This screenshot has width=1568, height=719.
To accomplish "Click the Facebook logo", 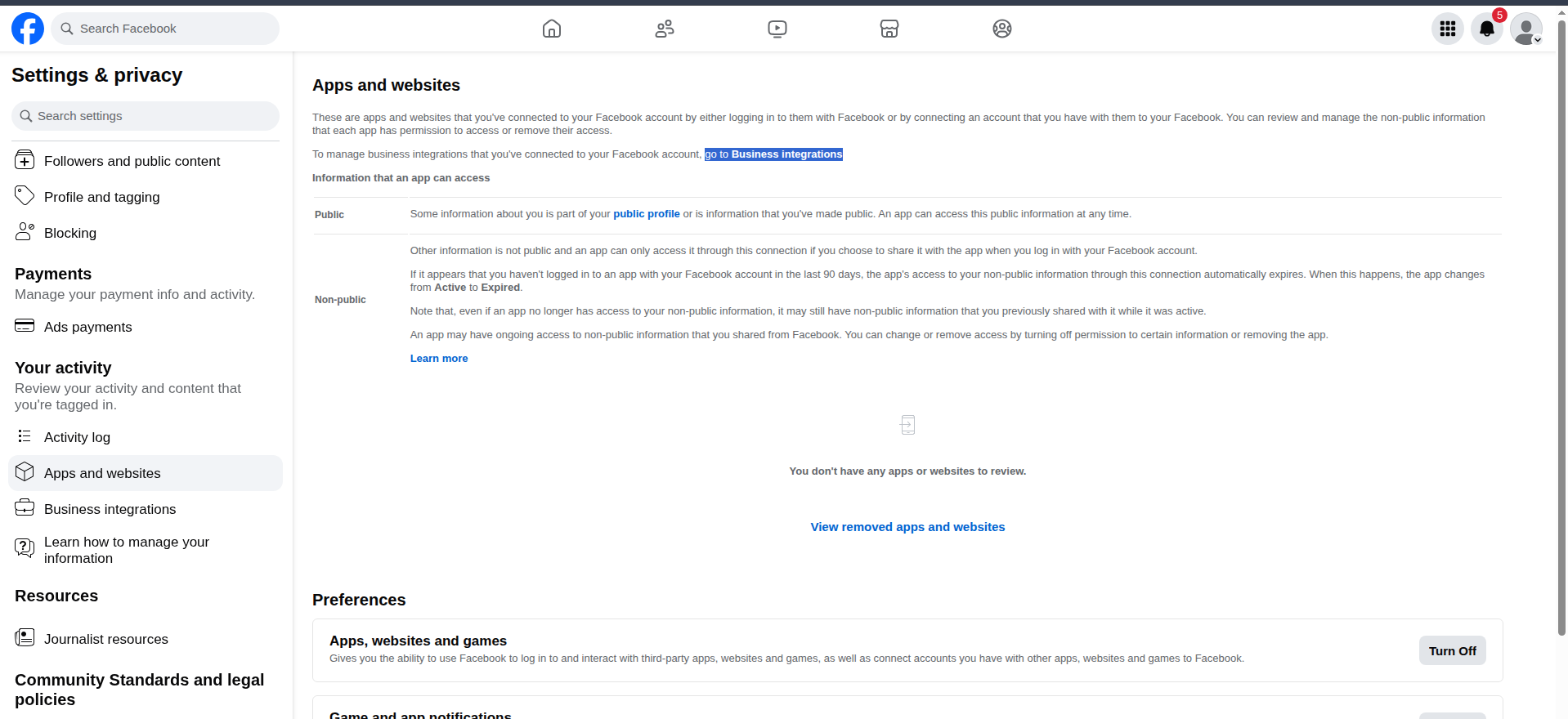I will 28,29.
